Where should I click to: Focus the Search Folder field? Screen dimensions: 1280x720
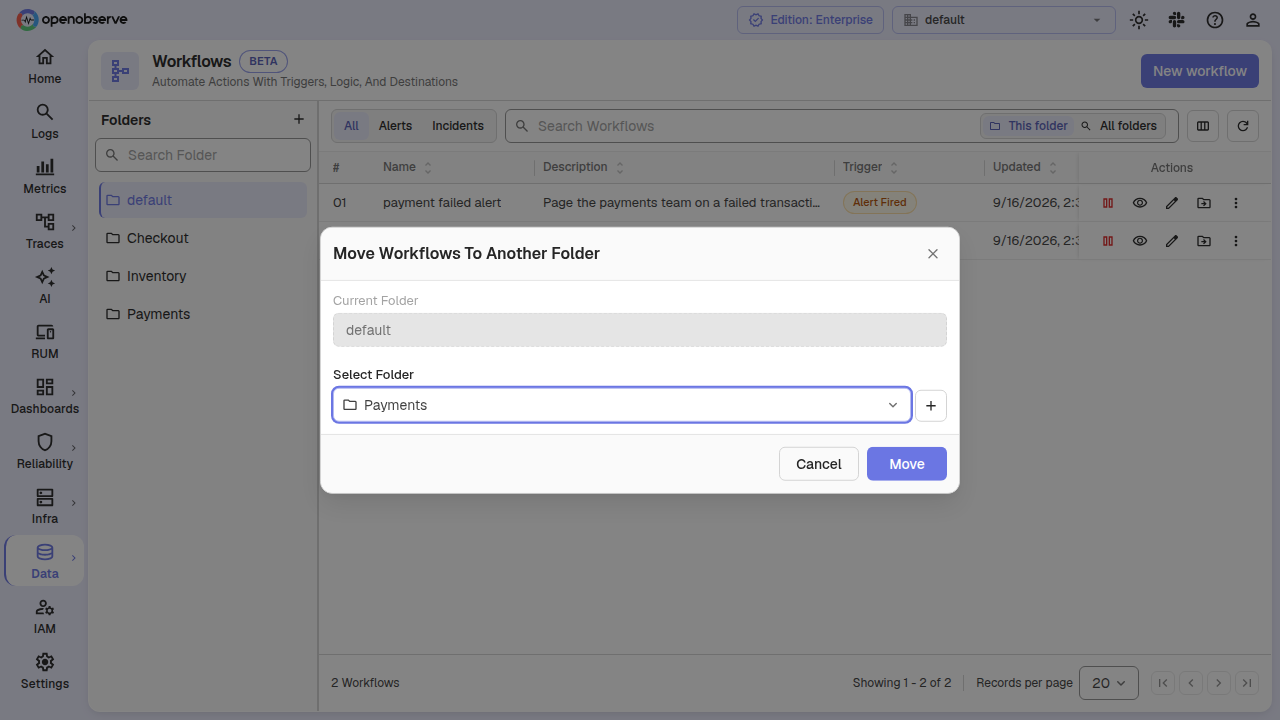point(203,155)
